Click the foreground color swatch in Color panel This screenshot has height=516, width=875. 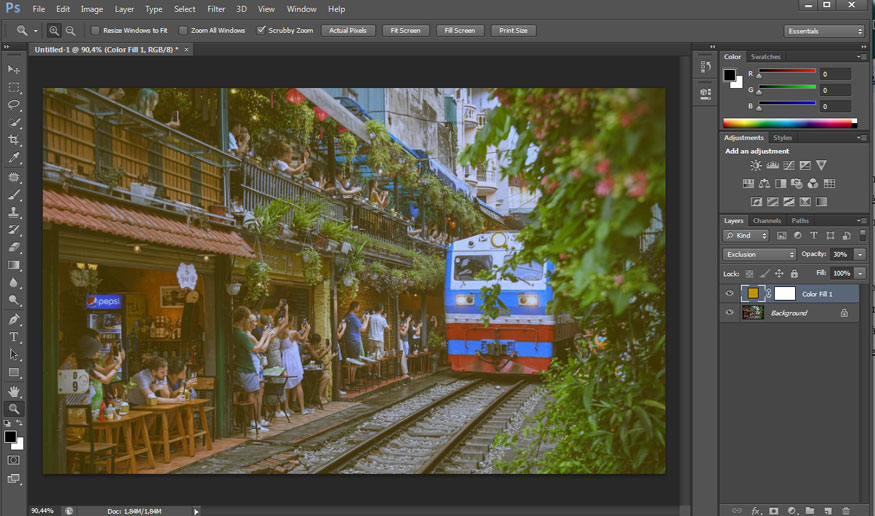point(730,75)
